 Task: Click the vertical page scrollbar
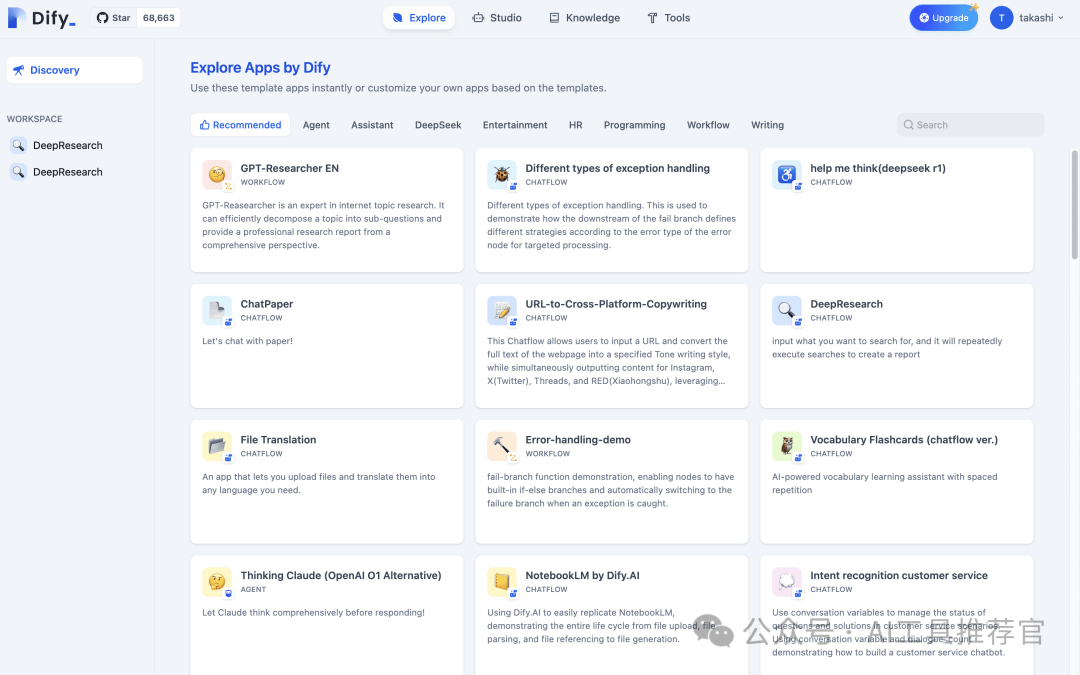click(x=1074, y=205)
